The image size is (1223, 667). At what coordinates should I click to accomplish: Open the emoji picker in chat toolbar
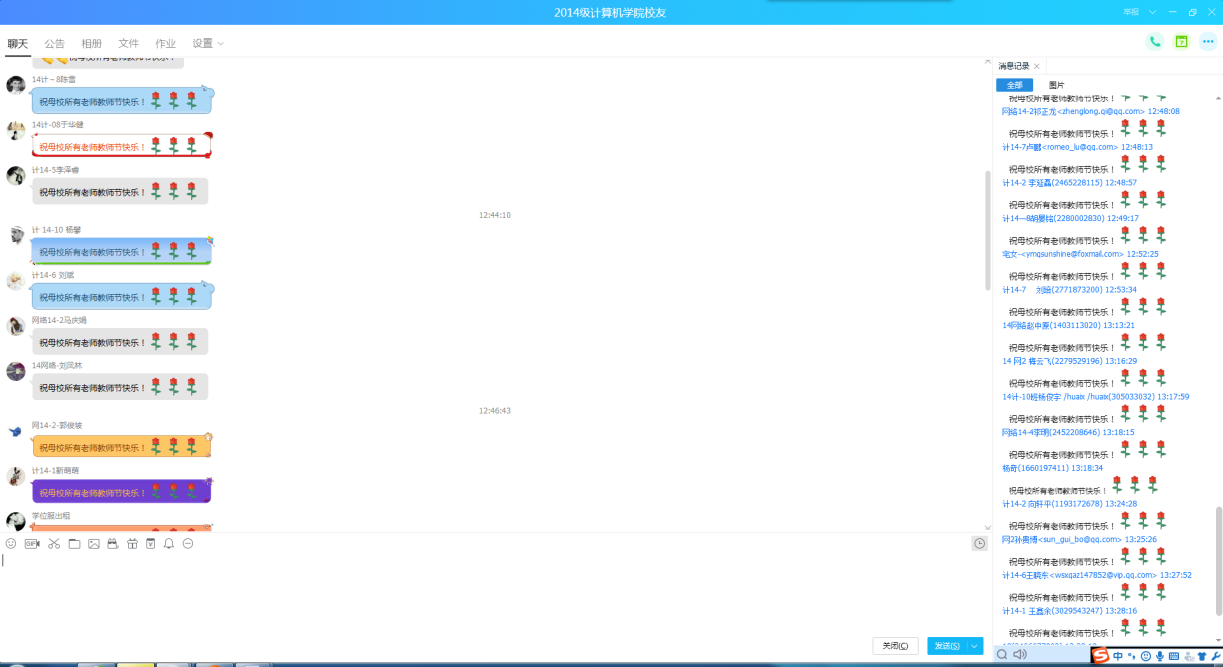click(x=11, y=544)
